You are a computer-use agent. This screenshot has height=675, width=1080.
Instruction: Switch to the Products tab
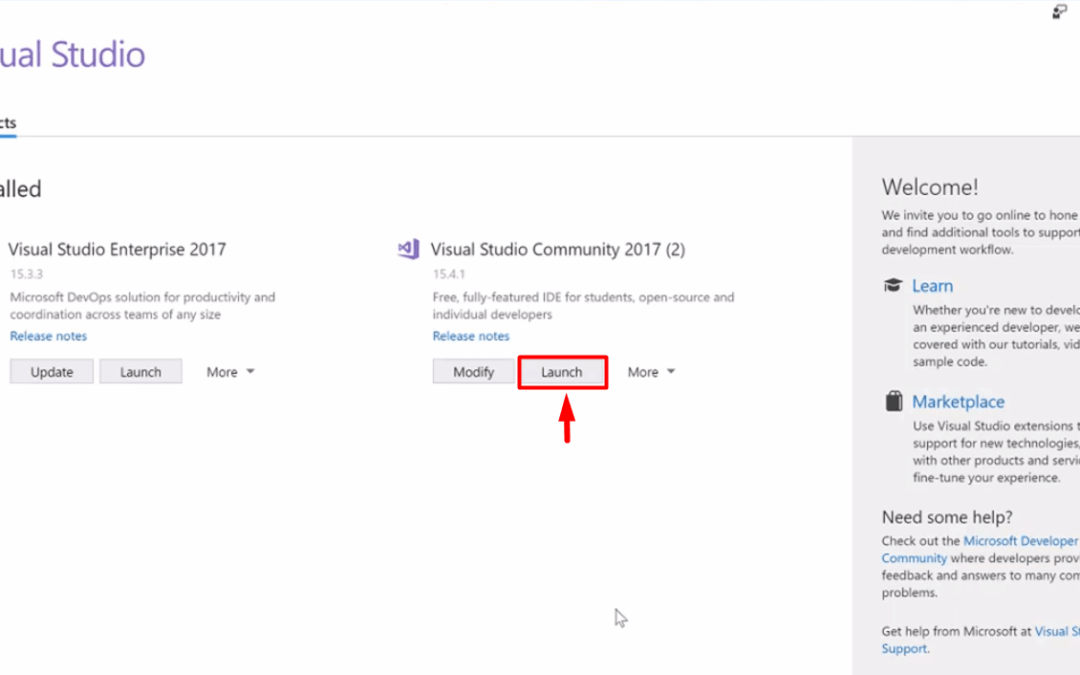8,123
